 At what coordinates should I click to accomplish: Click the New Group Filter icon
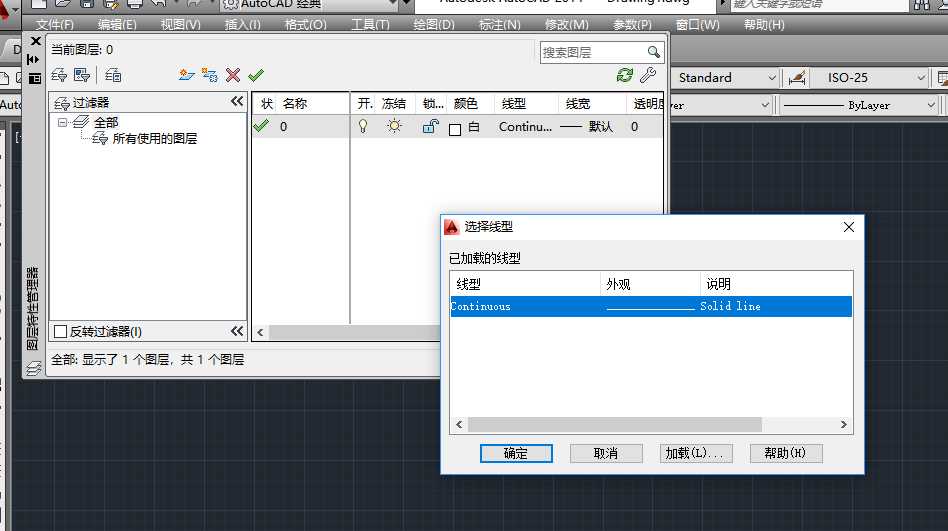pos(82,76)
